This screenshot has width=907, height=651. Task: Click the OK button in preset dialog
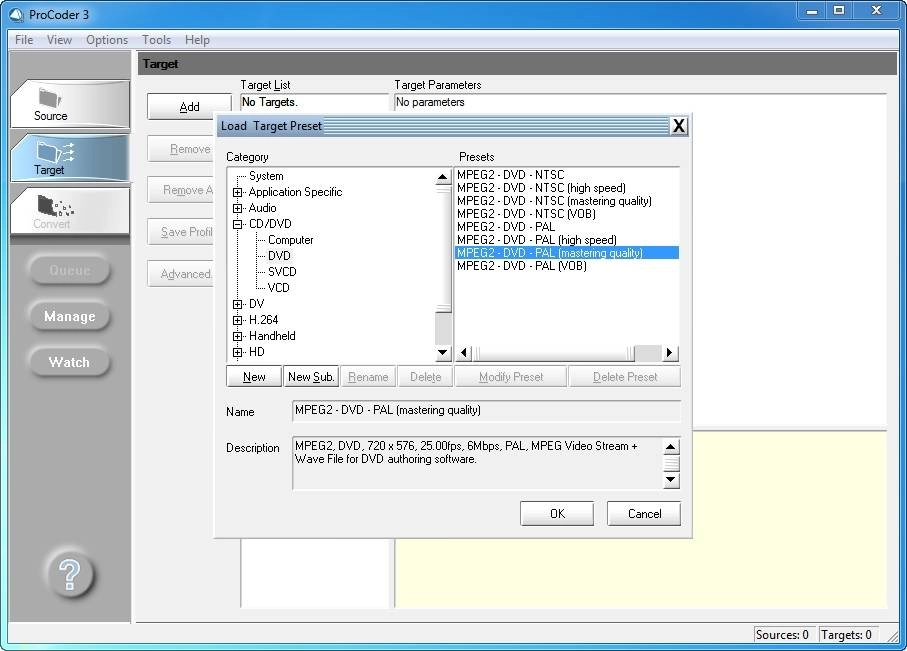coord(557,514)
